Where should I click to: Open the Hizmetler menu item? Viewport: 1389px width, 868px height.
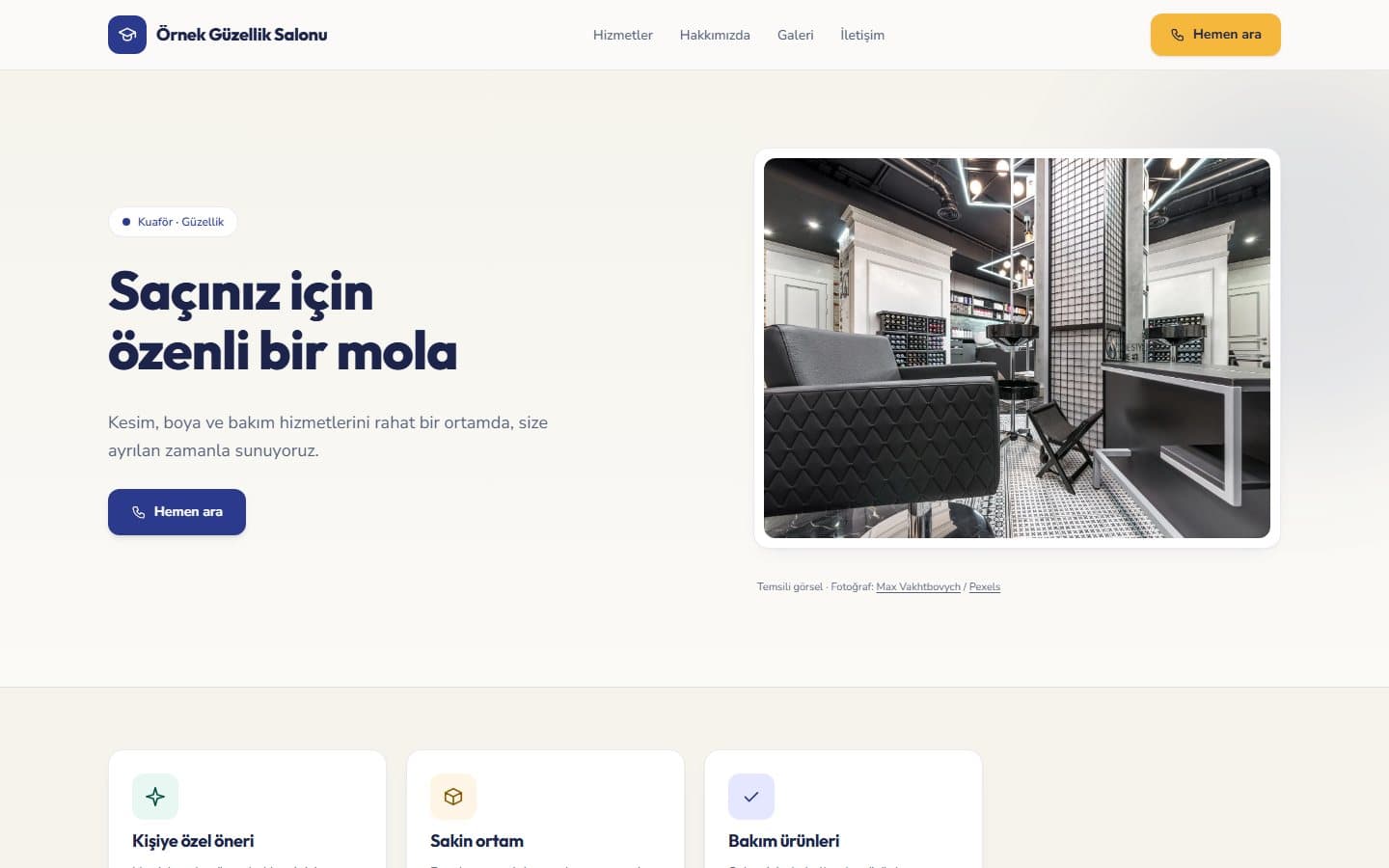[x=623, y=35]
